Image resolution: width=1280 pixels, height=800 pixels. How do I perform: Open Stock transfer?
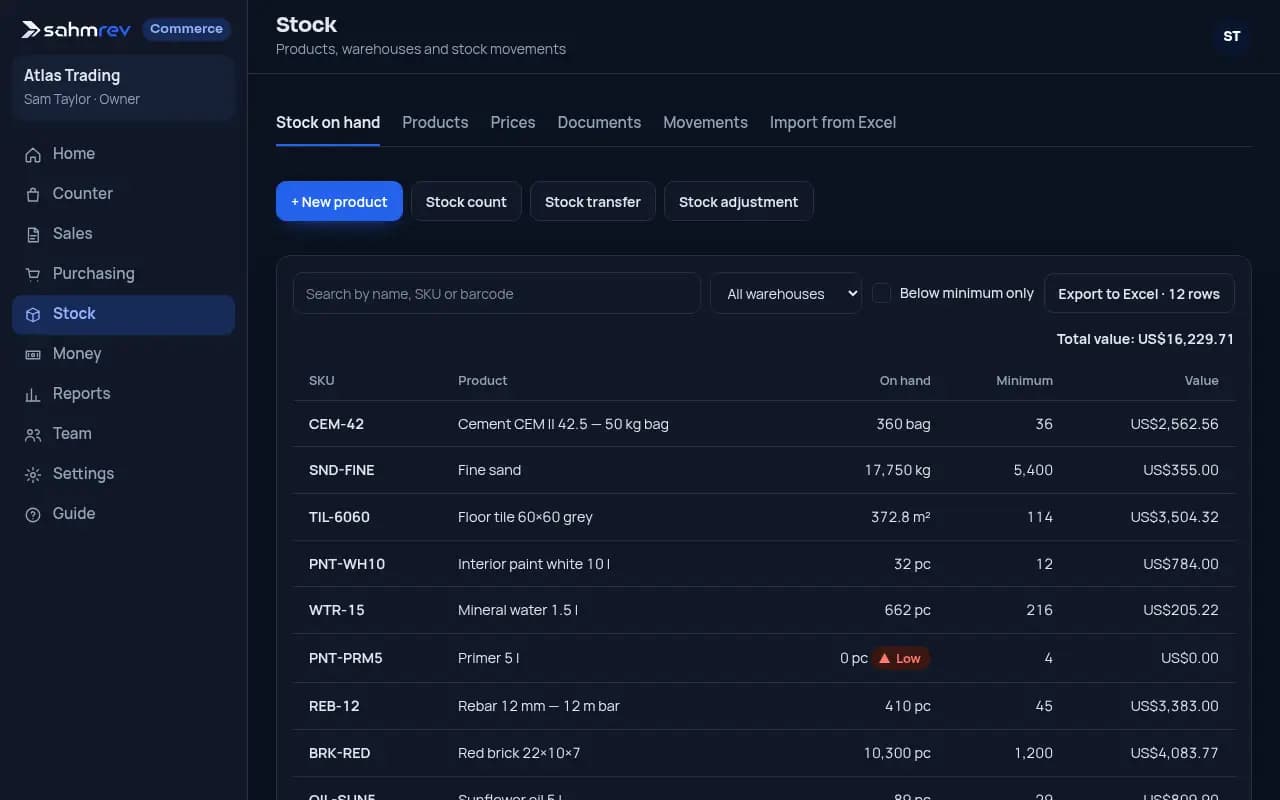tap(593, 201)
